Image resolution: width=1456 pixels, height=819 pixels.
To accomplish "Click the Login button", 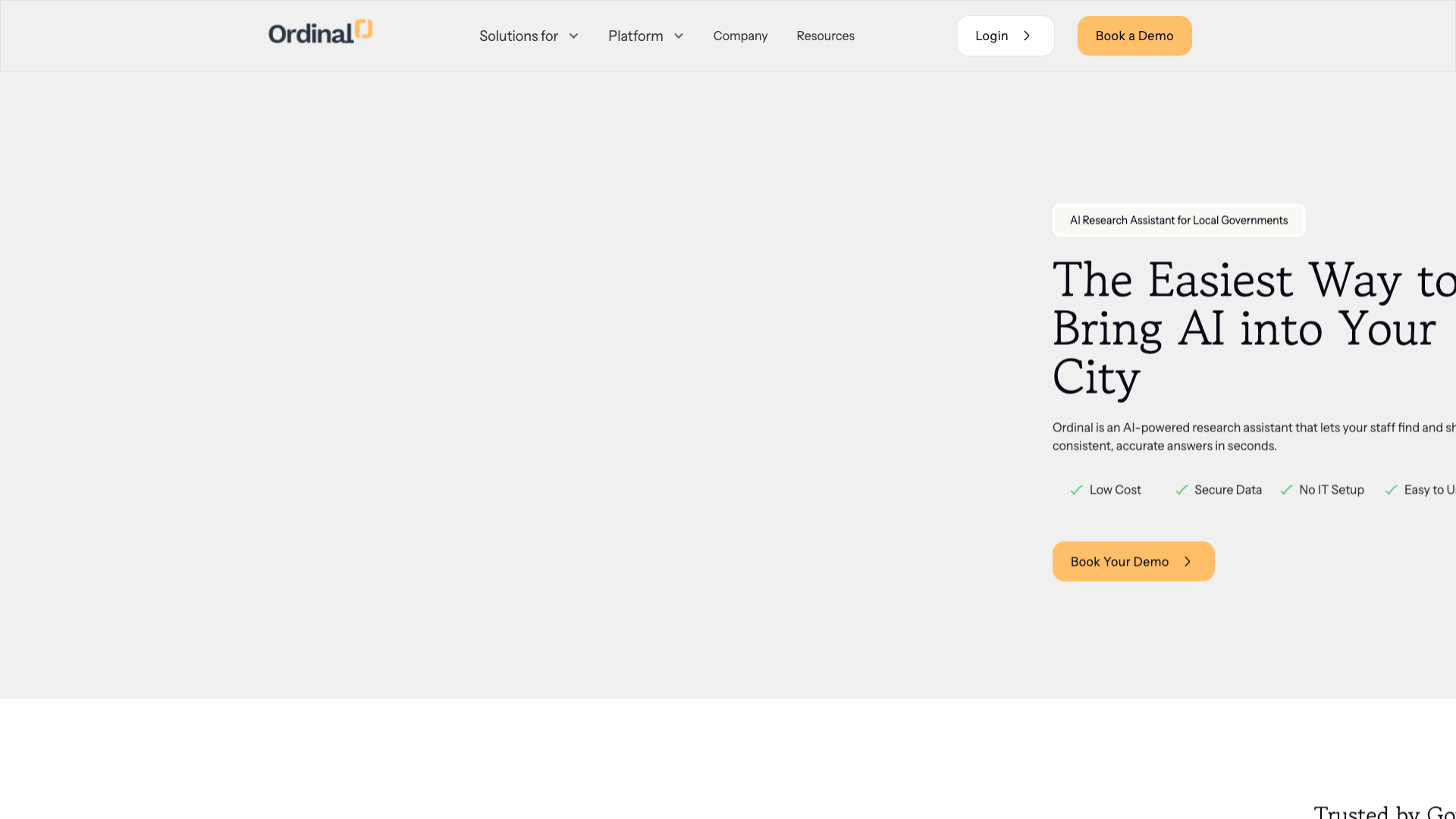I will [x=1006, y=36].
